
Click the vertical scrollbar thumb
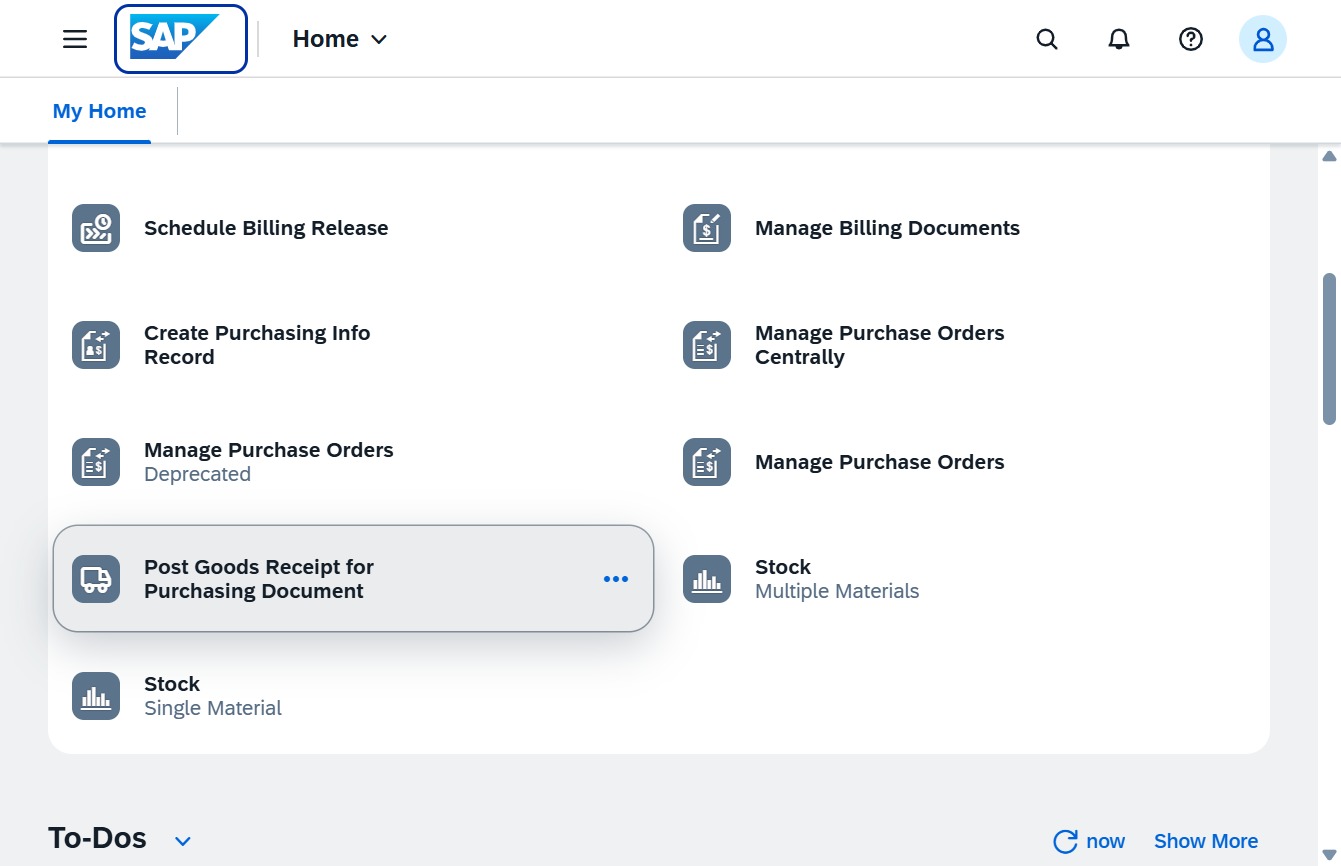[x=1329, y=349]
